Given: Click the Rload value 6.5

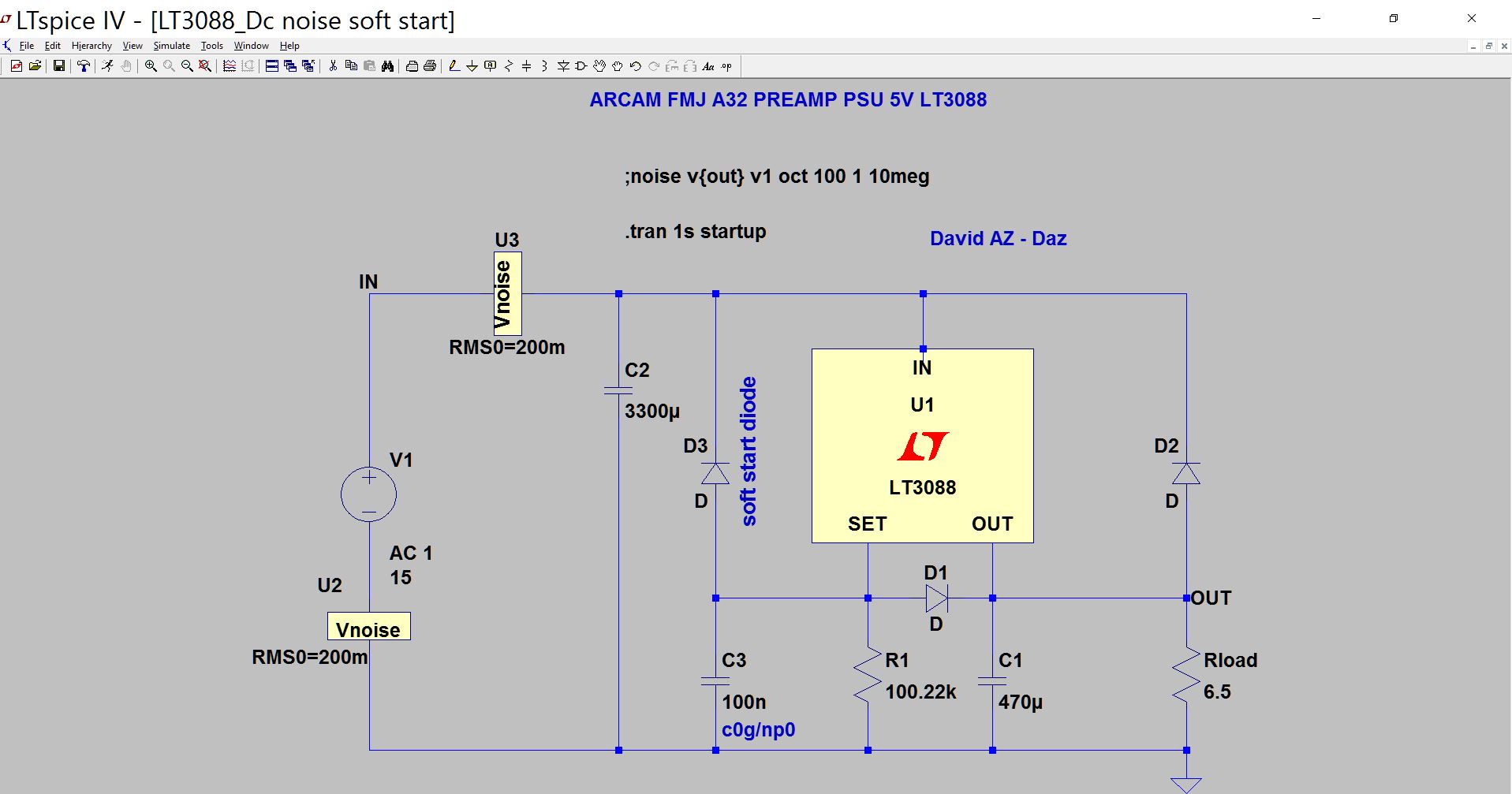Looking at the screenshot, I should (x=1217, y=692).
